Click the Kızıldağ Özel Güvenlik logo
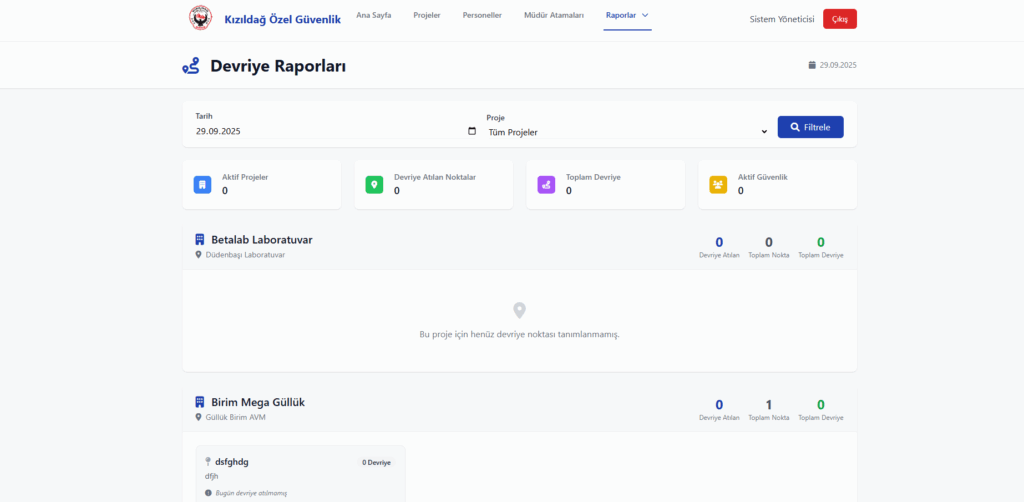The image size is (1024, 502). (200, 18)
